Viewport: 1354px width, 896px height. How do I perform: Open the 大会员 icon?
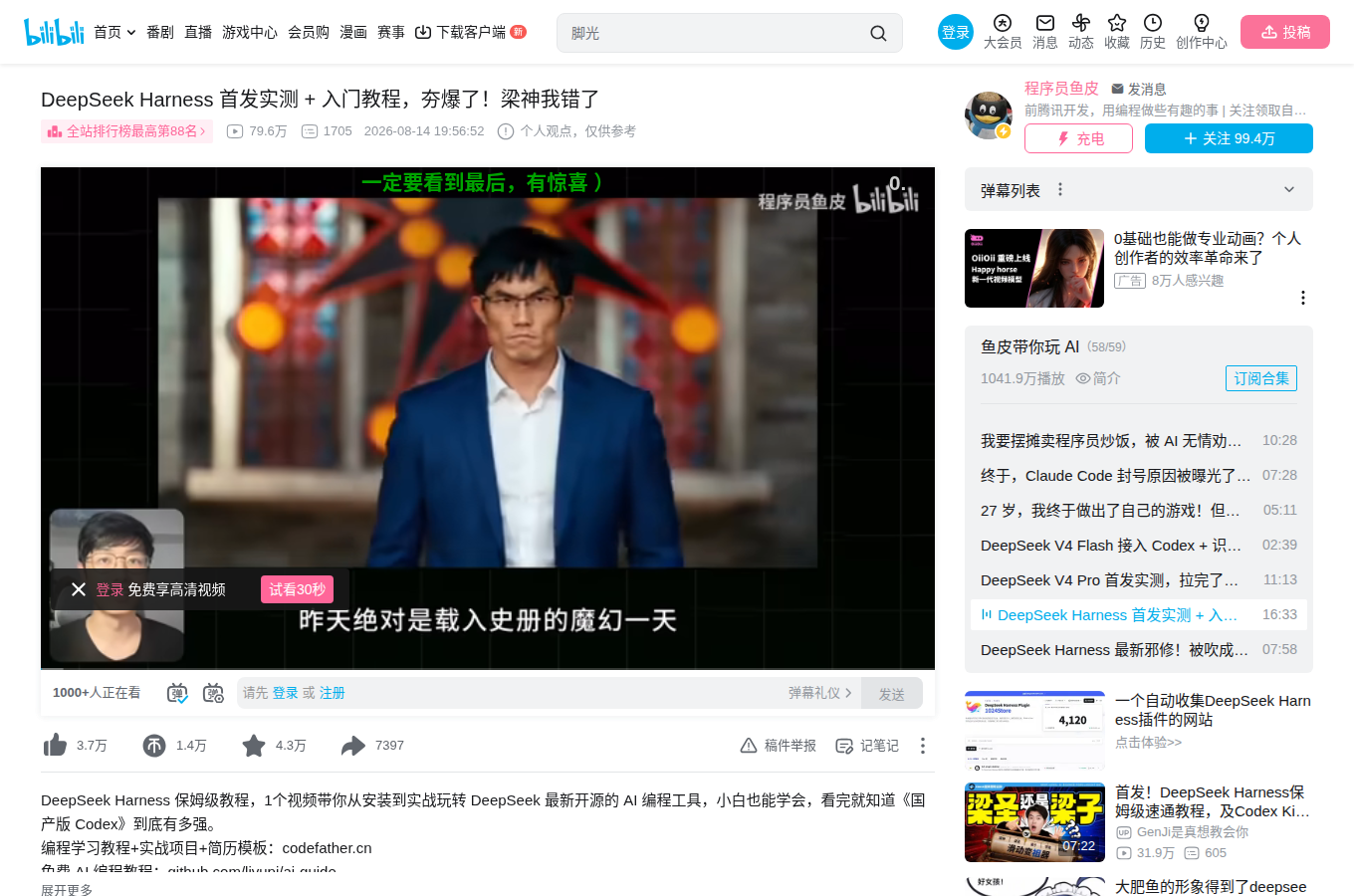(1003, 23)
